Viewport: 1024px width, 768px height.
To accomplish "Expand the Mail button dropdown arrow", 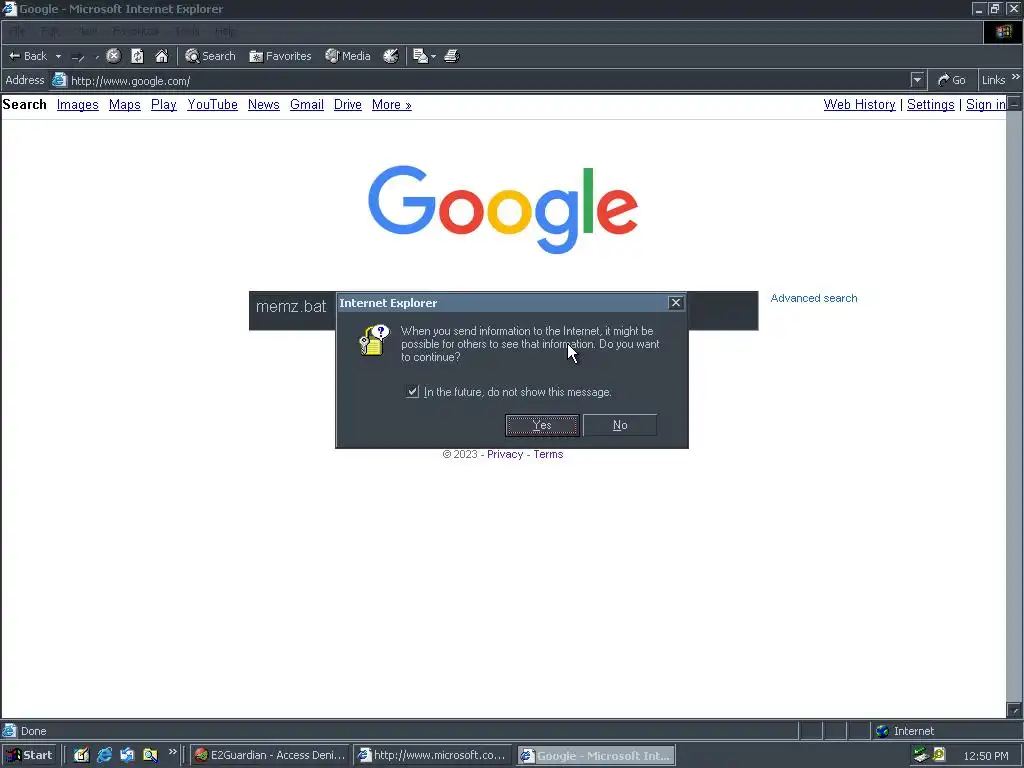I will [434, 57].
